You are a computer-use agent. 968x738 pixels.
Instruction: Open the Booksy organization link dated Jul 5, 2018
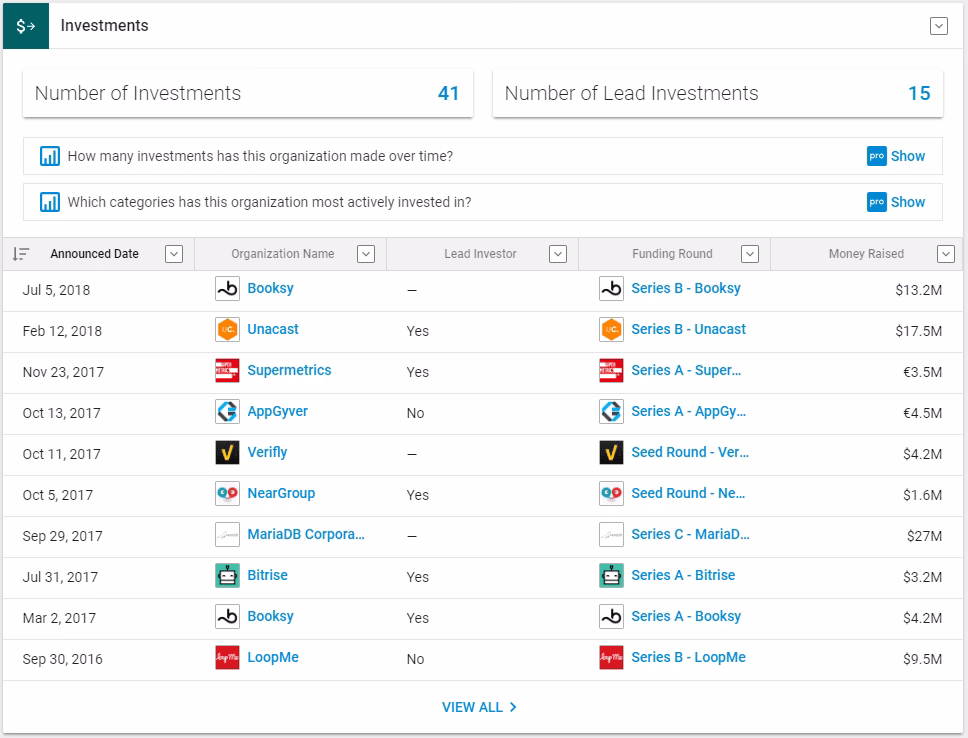point(270,288)
